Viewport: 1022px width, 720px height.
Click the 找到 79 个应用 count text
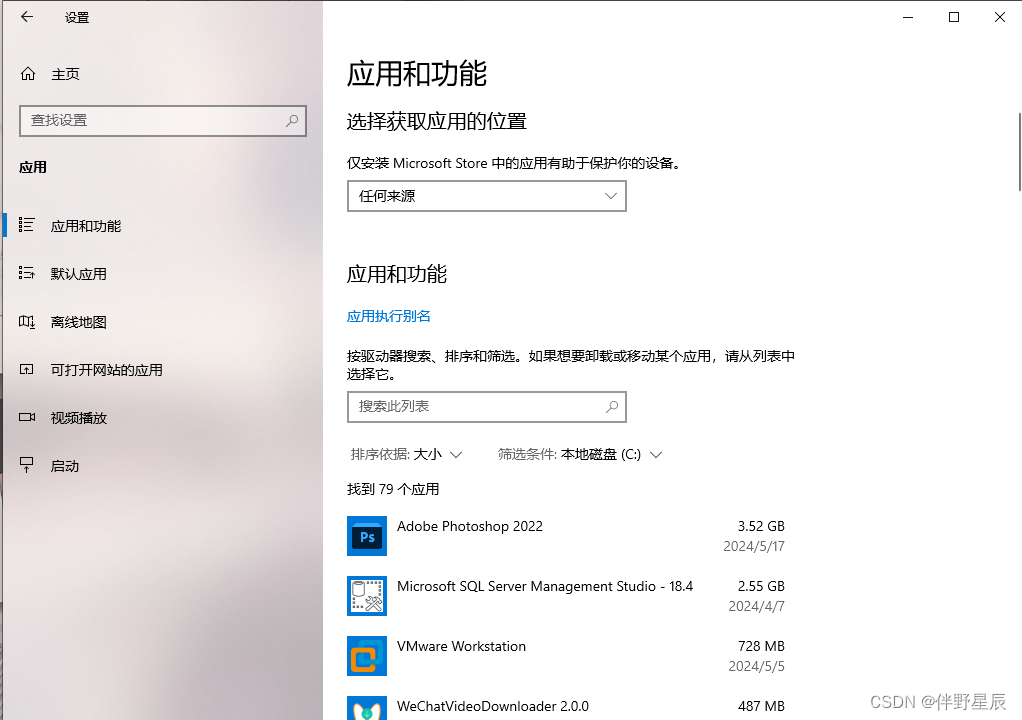pyautogui.click(x=393, y=489)
